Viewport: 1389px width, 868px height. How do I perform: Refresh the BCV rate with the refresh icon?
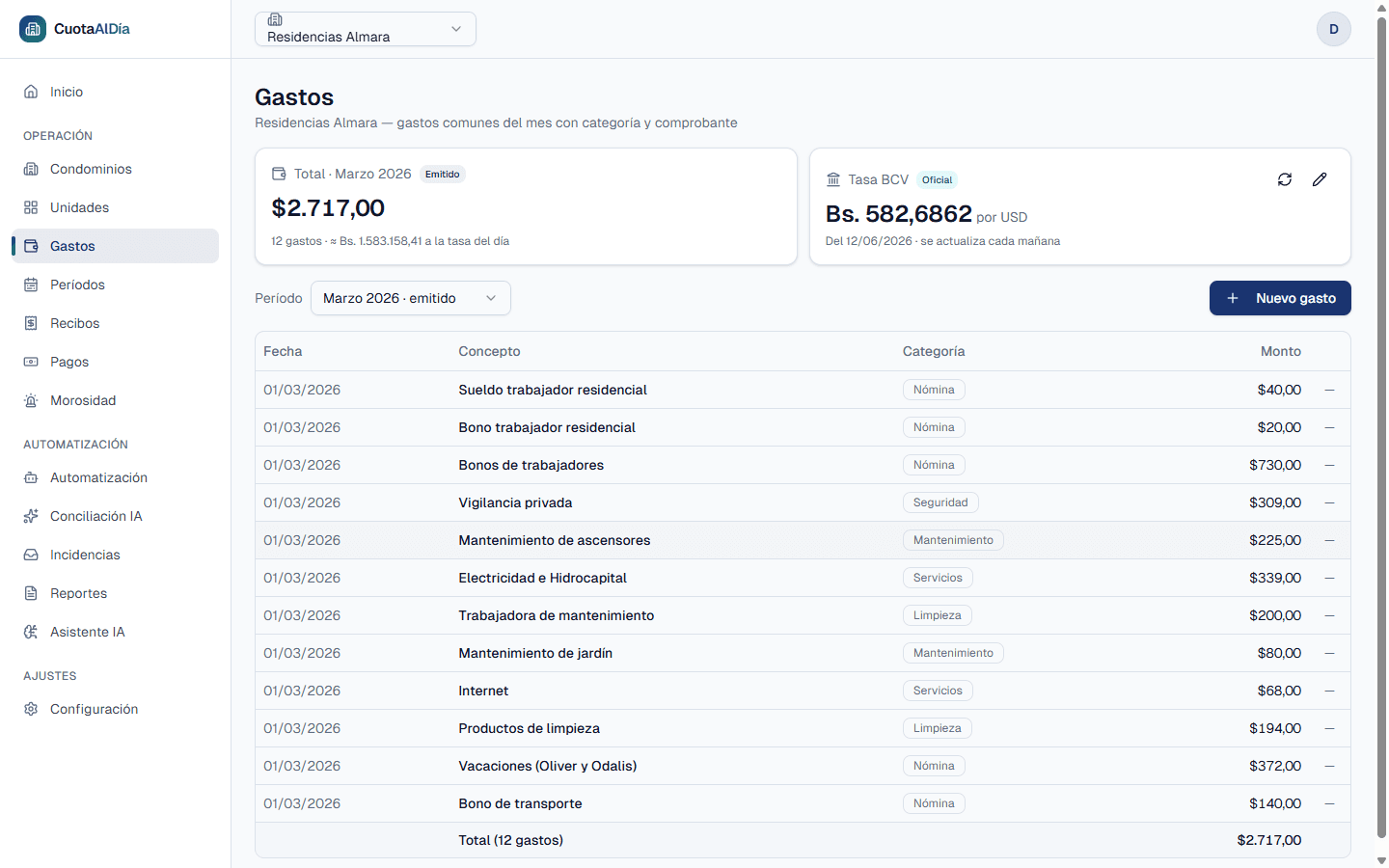pos(1285,179)
